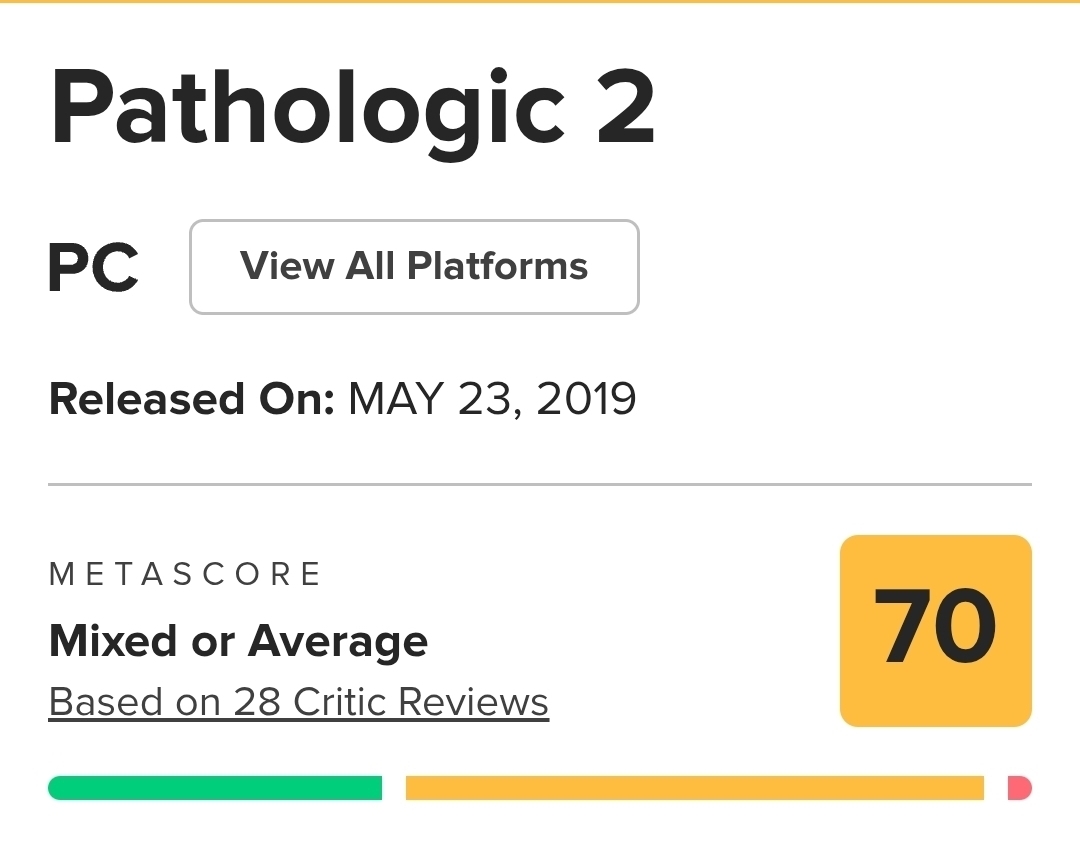Click the yellow 70 Metascore badge
The image size is (1080, 849).
[935, 630]
